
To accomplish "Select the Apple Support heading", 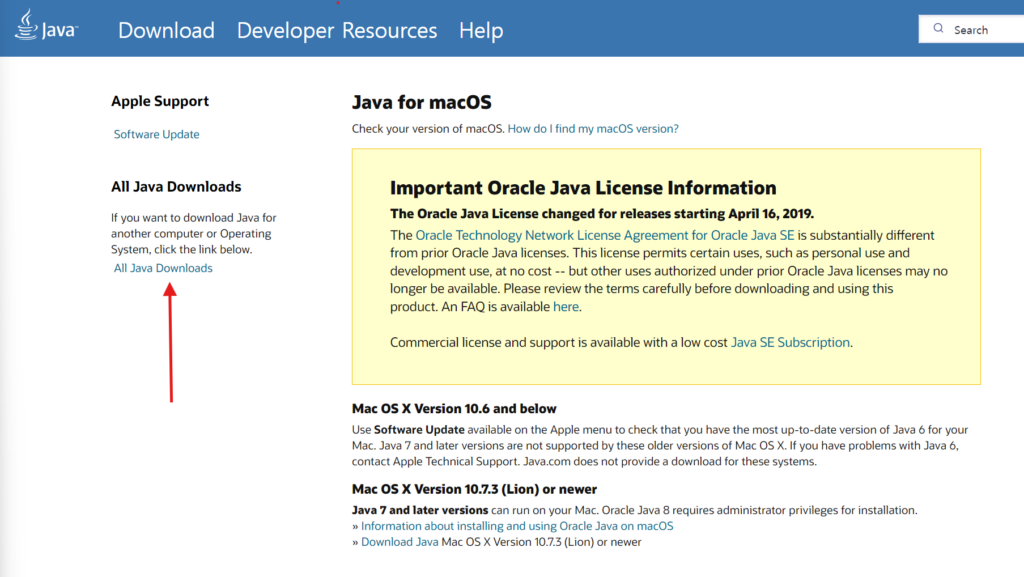I will tap(160, 101).
